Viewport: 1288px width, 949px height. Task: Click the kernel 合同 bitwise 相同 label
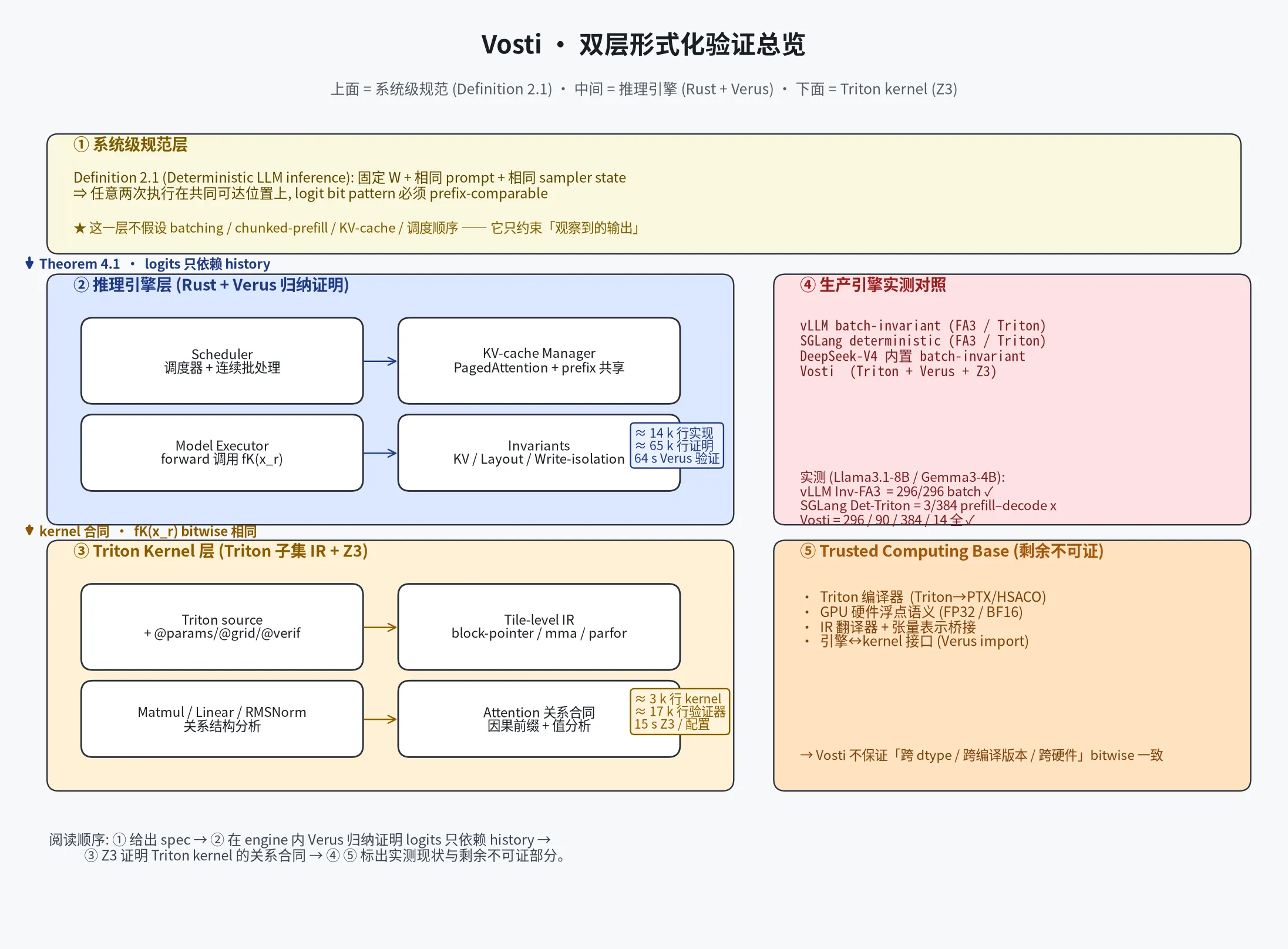point(142,531)
